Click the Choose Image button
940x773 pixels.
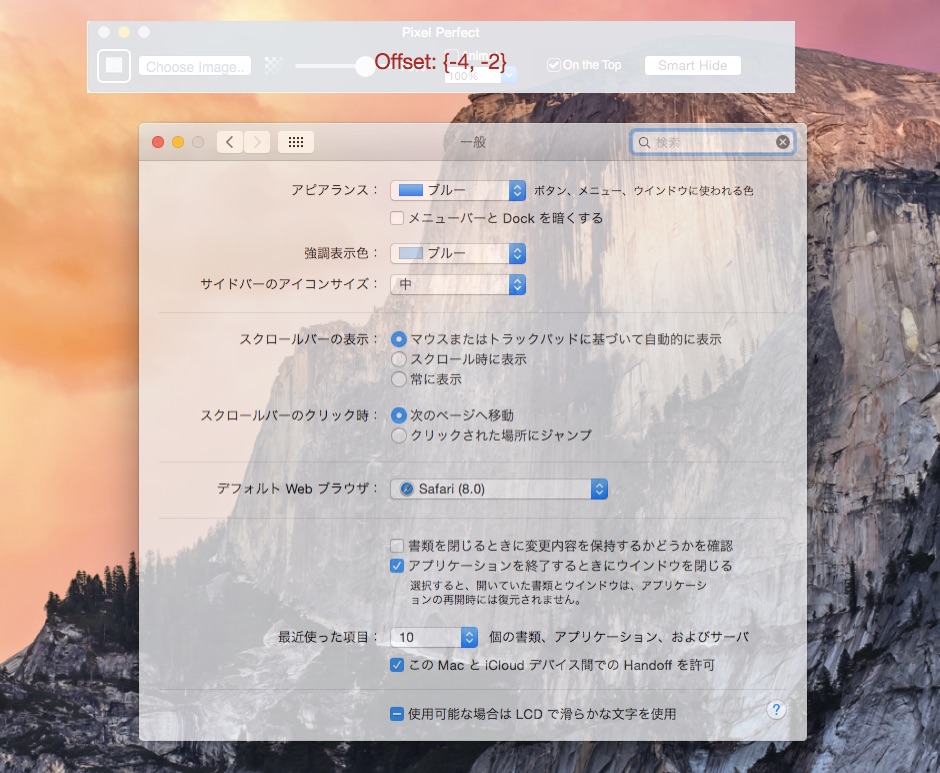pos(195,66)
